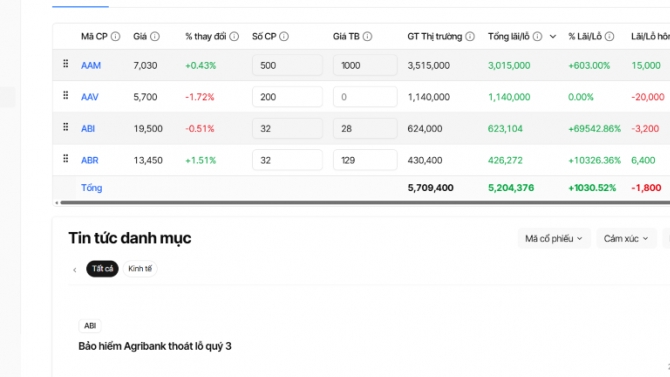The image size is (670, 377).
Task: Click the +1030.52% total percent value
Action: [592, 188]
